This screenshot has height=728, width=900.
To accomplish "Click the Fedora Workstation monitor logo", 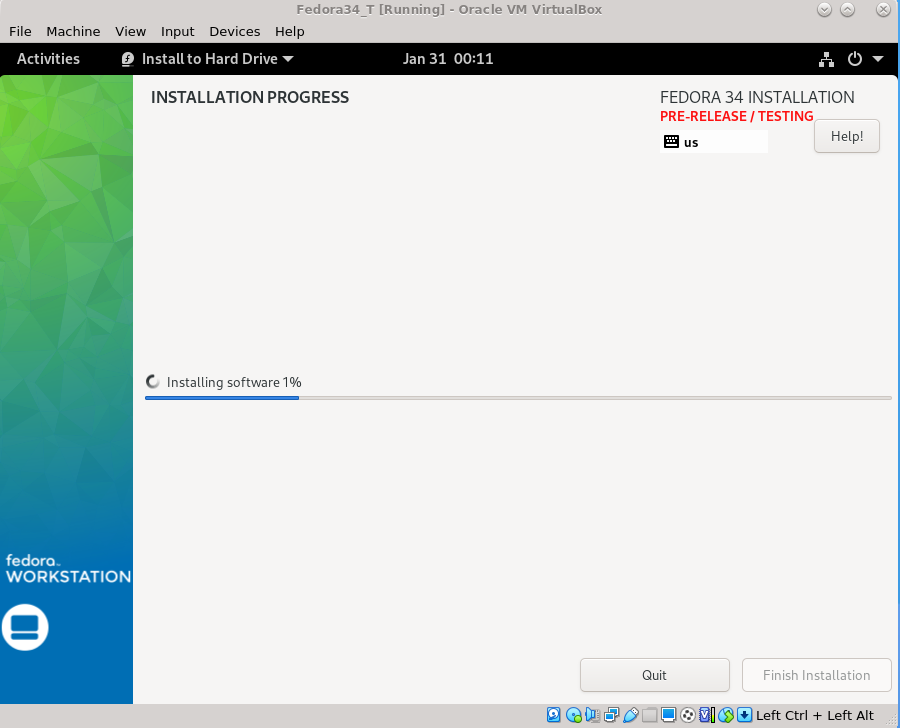I will tap(25, 627).
